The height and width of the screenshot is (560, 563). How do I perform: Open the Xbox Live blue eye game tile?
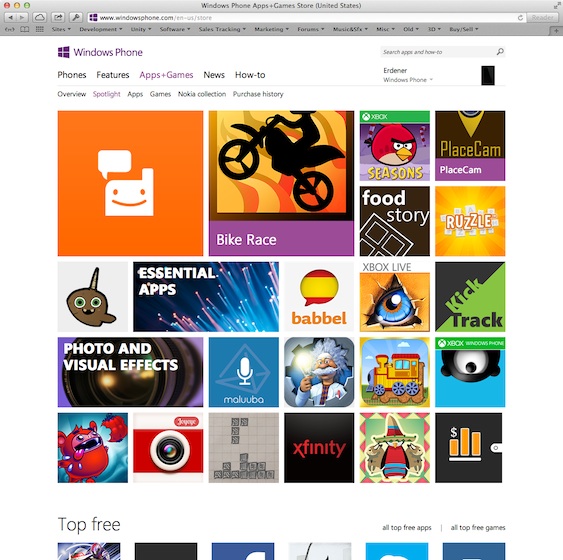coord(395,297)
